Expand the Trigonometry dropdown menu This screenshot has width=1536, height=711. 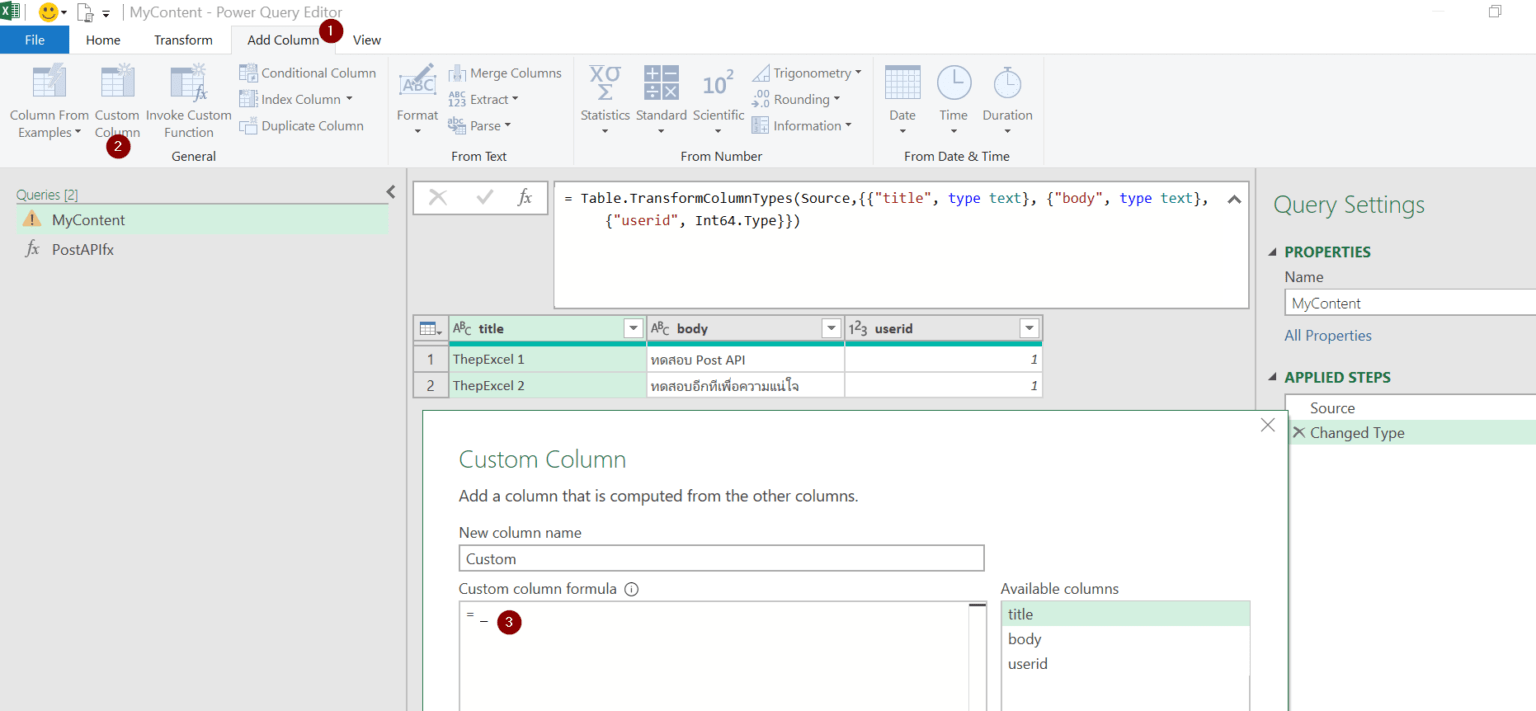tap(858, 73)
